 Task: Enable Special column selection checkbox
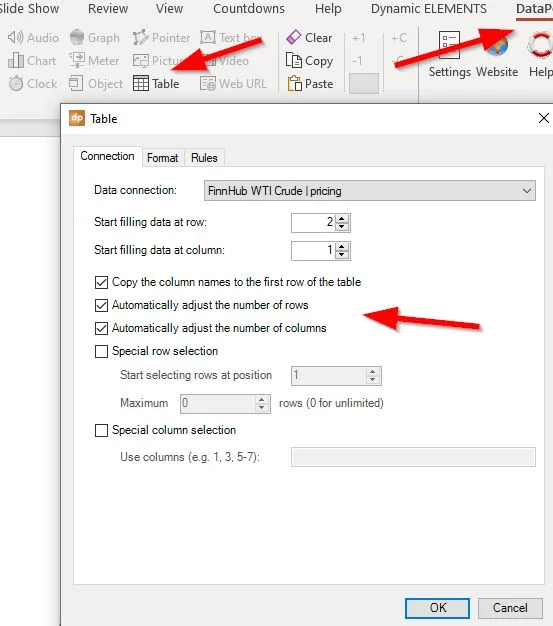(101, 430)
